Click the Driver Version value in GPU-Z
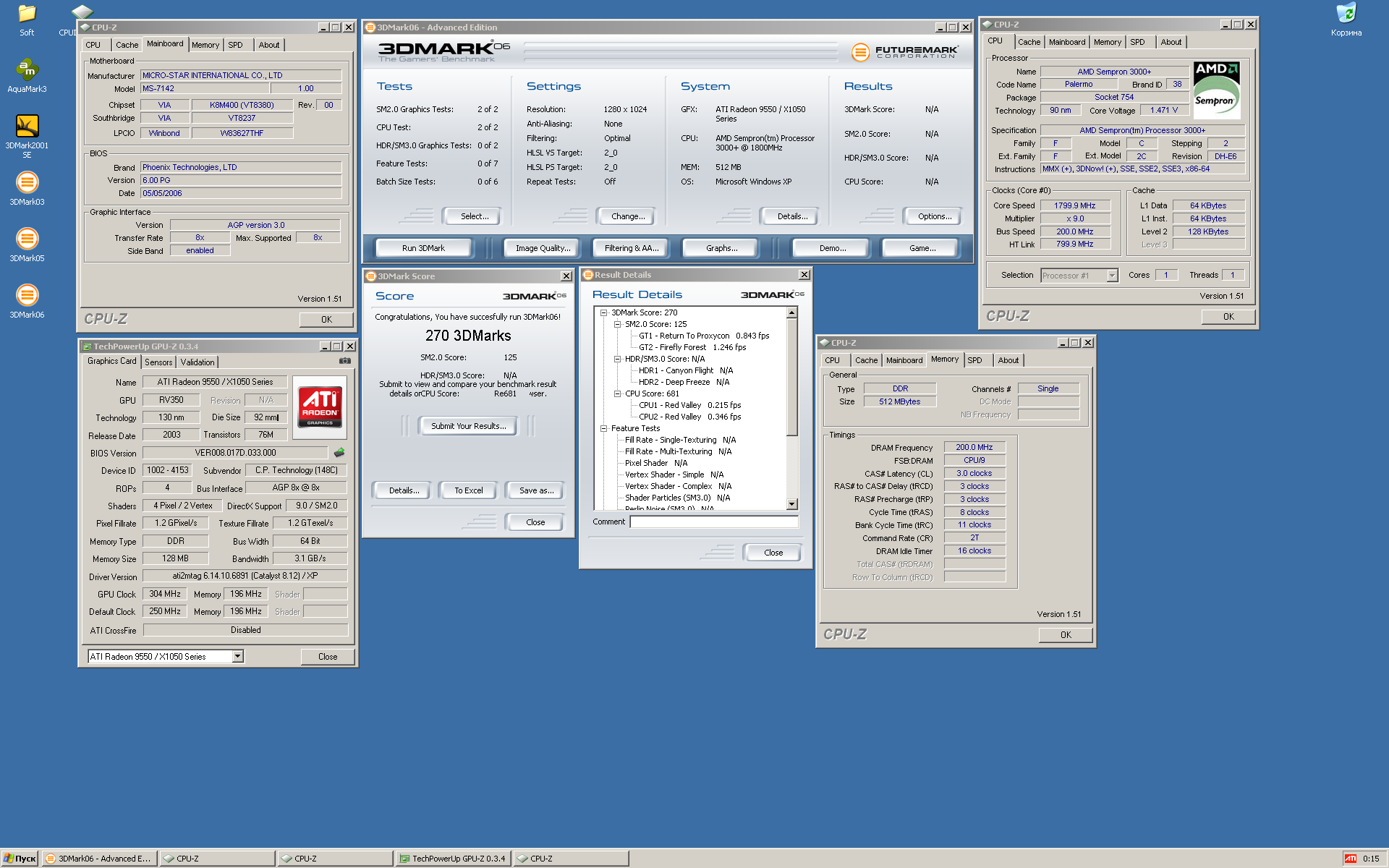Viewport: 1389px width, 868px height. click(x=245, y=576)
